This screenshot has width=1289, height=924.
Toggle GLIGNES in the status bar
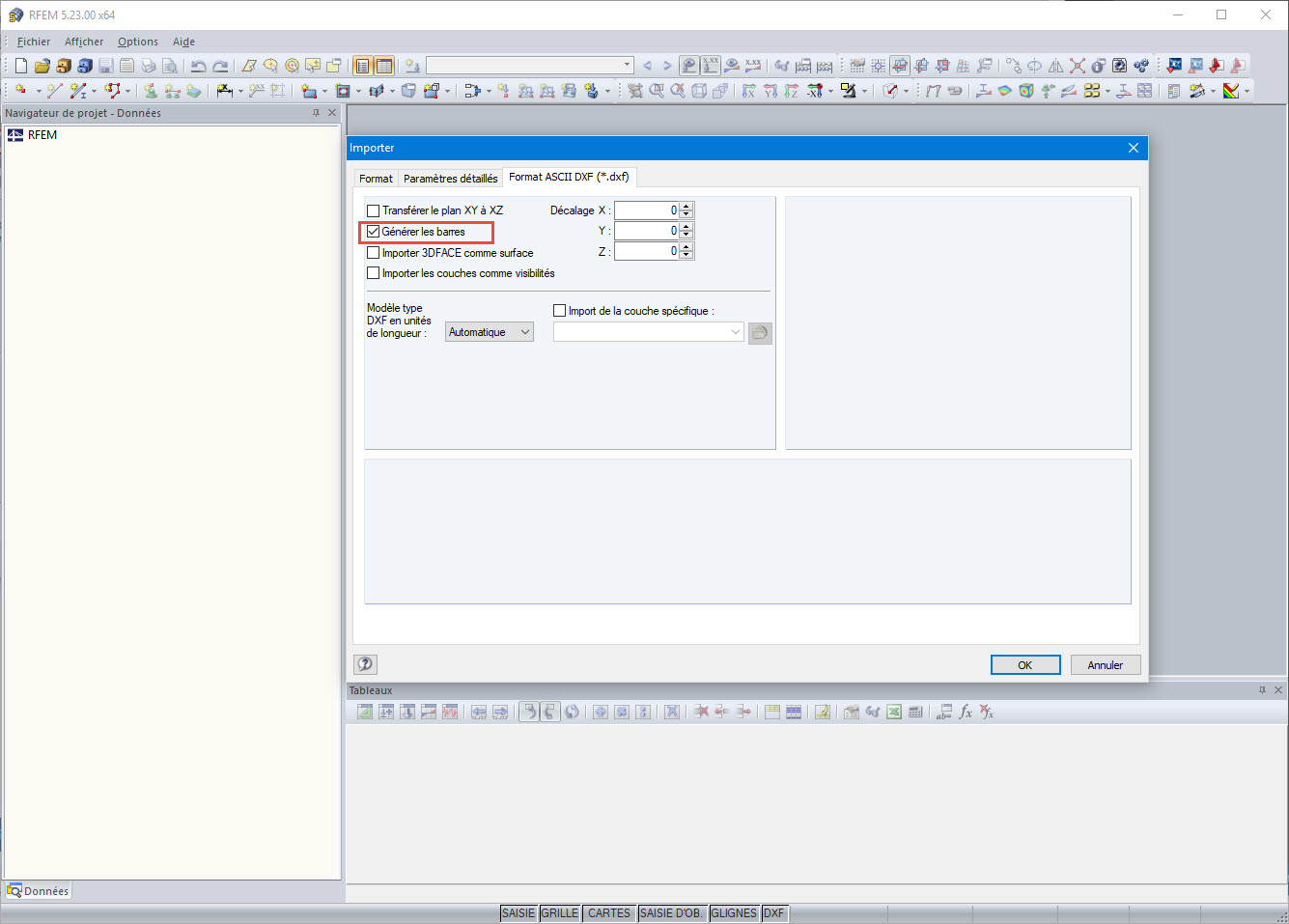pos(734,913)
